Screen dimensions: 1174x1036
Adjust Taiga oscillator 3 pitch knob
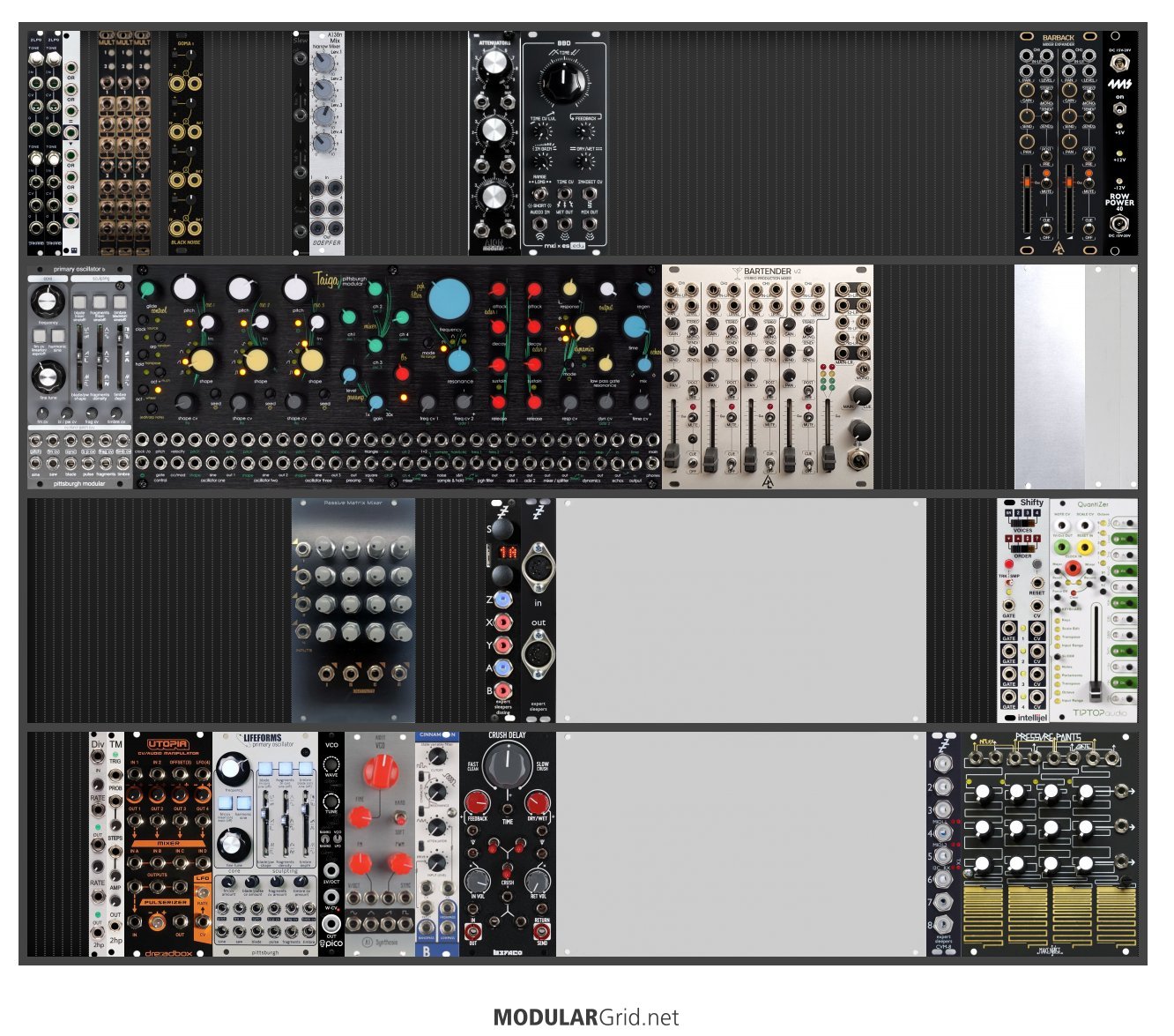pyautogui.click(x=296, y=288)
